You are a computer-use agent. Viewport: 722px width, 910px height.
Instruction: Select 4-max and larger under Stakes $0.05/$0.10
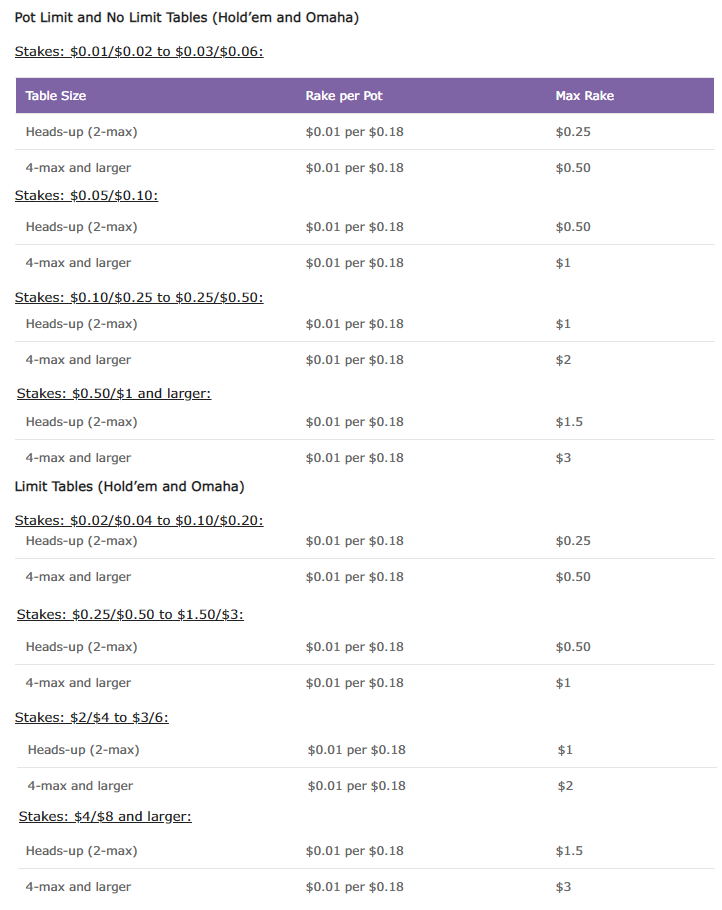78,263
